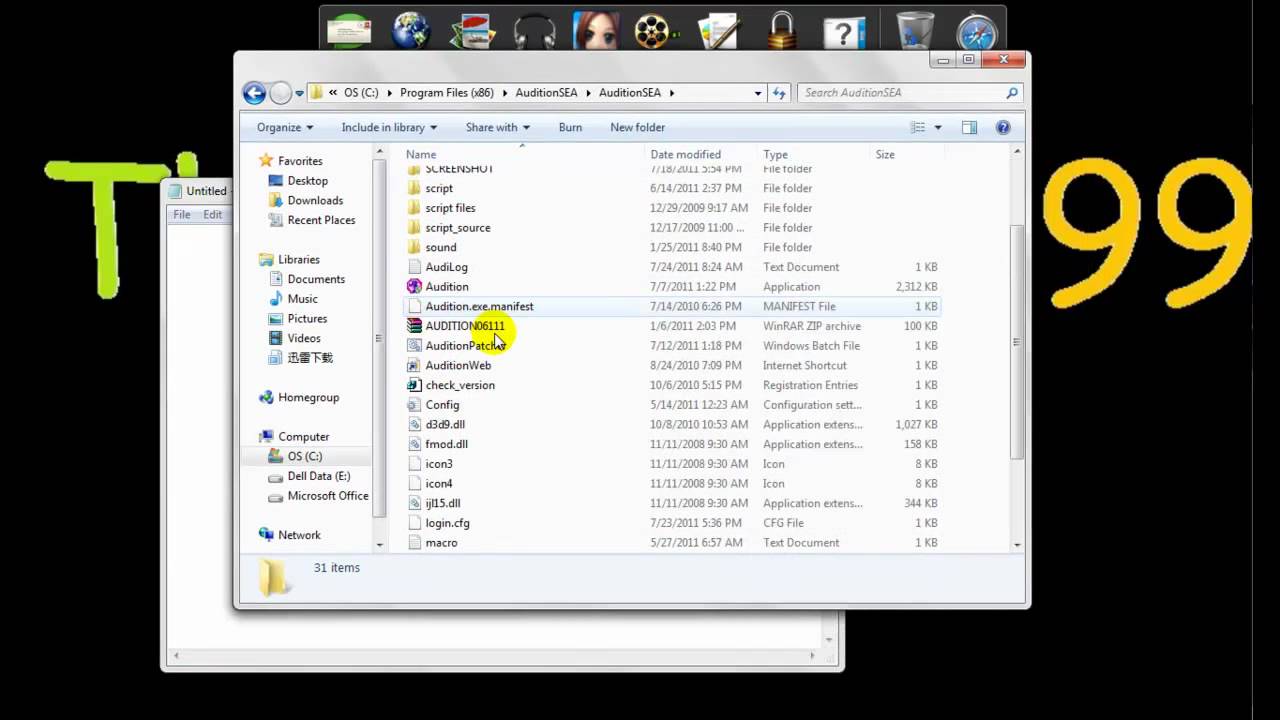Click the Music library icon
This screenshot has height=720, width=1280.
[277, 299]
